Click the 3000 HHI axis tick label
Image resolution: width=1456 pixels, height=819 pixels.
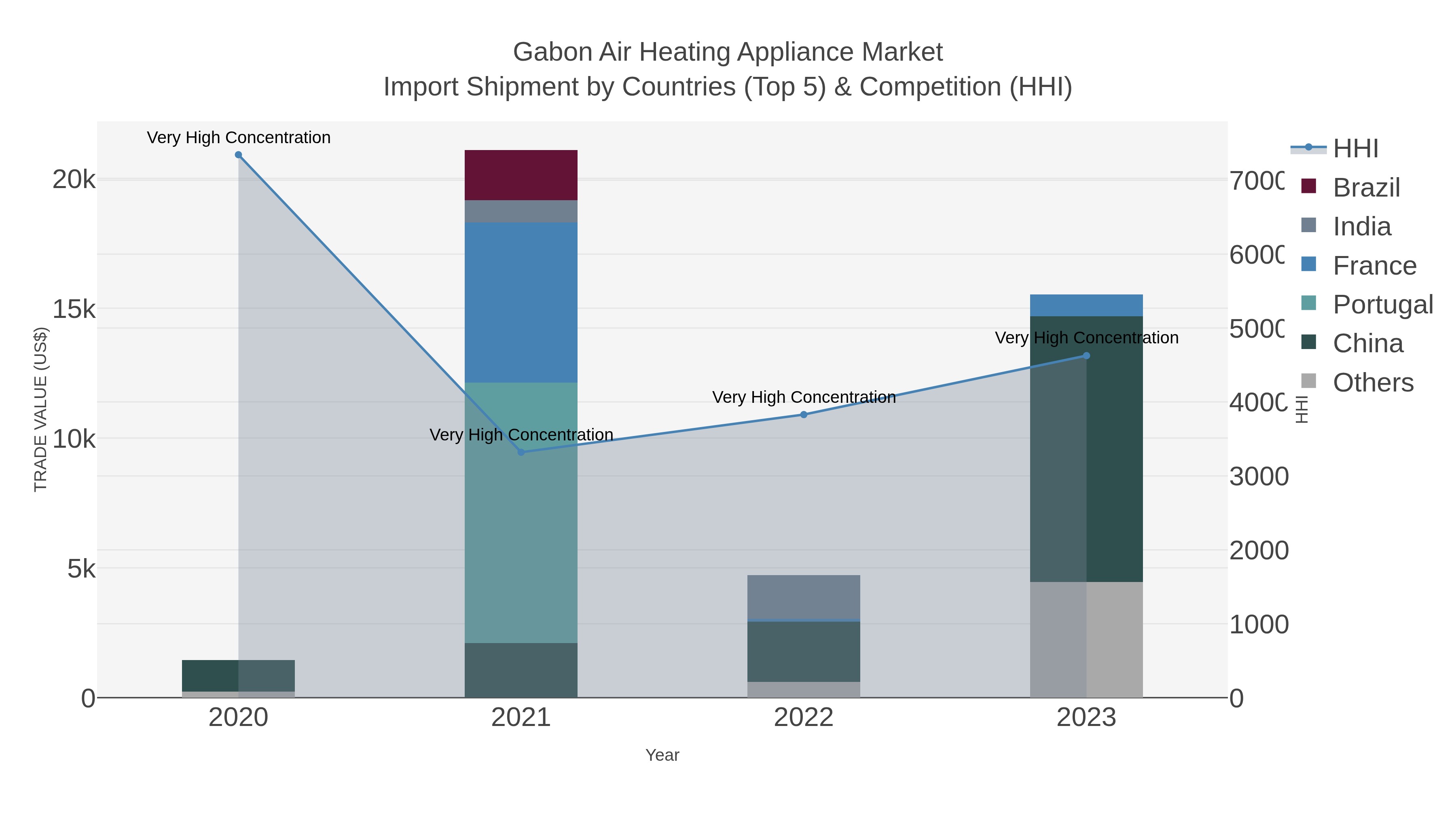pos(1259,476)
